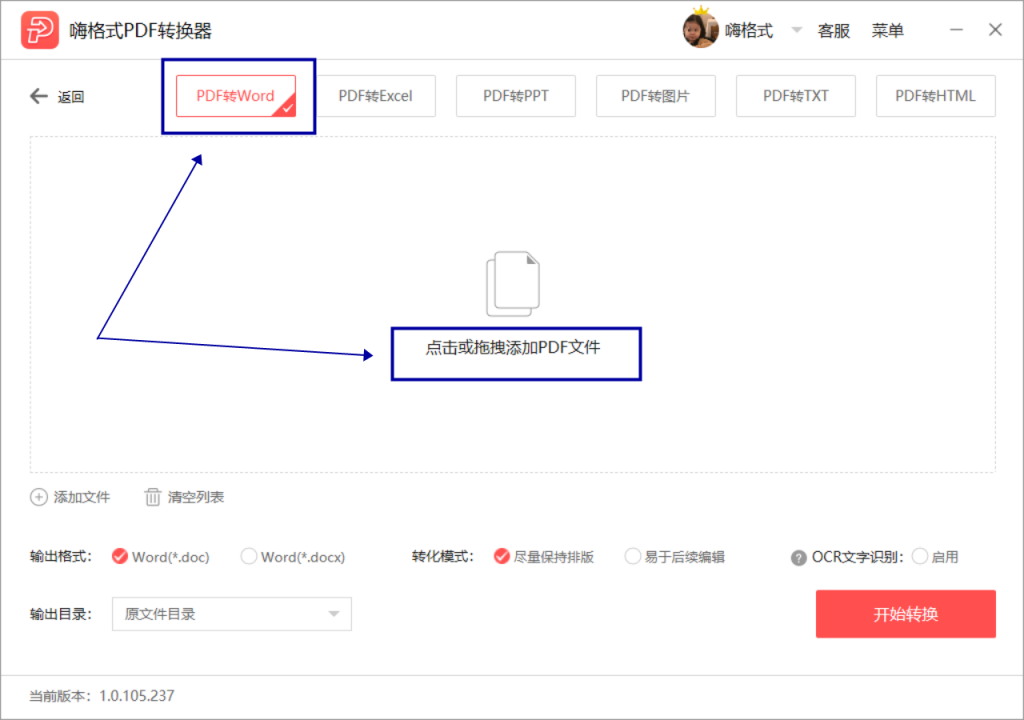Click the 输出目录 label
The height and width of the screenshot is (720, 1024).
click(x=61, y=614)
